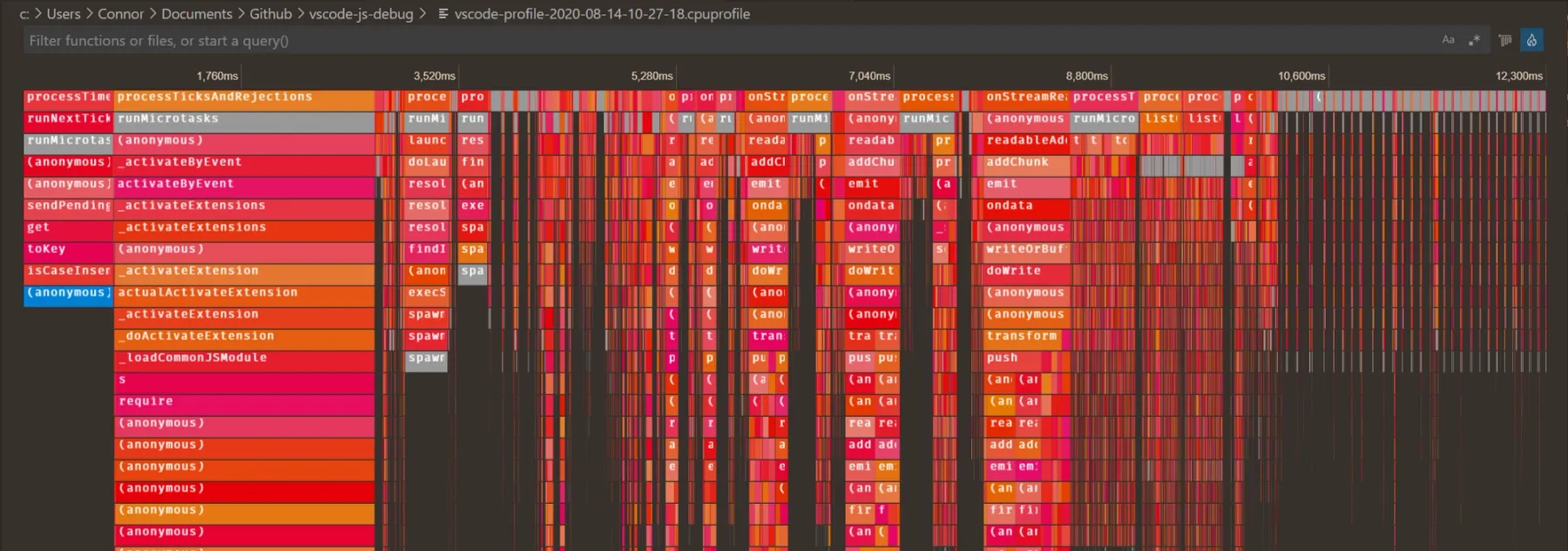The image size is (1568, 551).
Task: Select the _loadCommonJSModule frame
Action: pos(244,359)
